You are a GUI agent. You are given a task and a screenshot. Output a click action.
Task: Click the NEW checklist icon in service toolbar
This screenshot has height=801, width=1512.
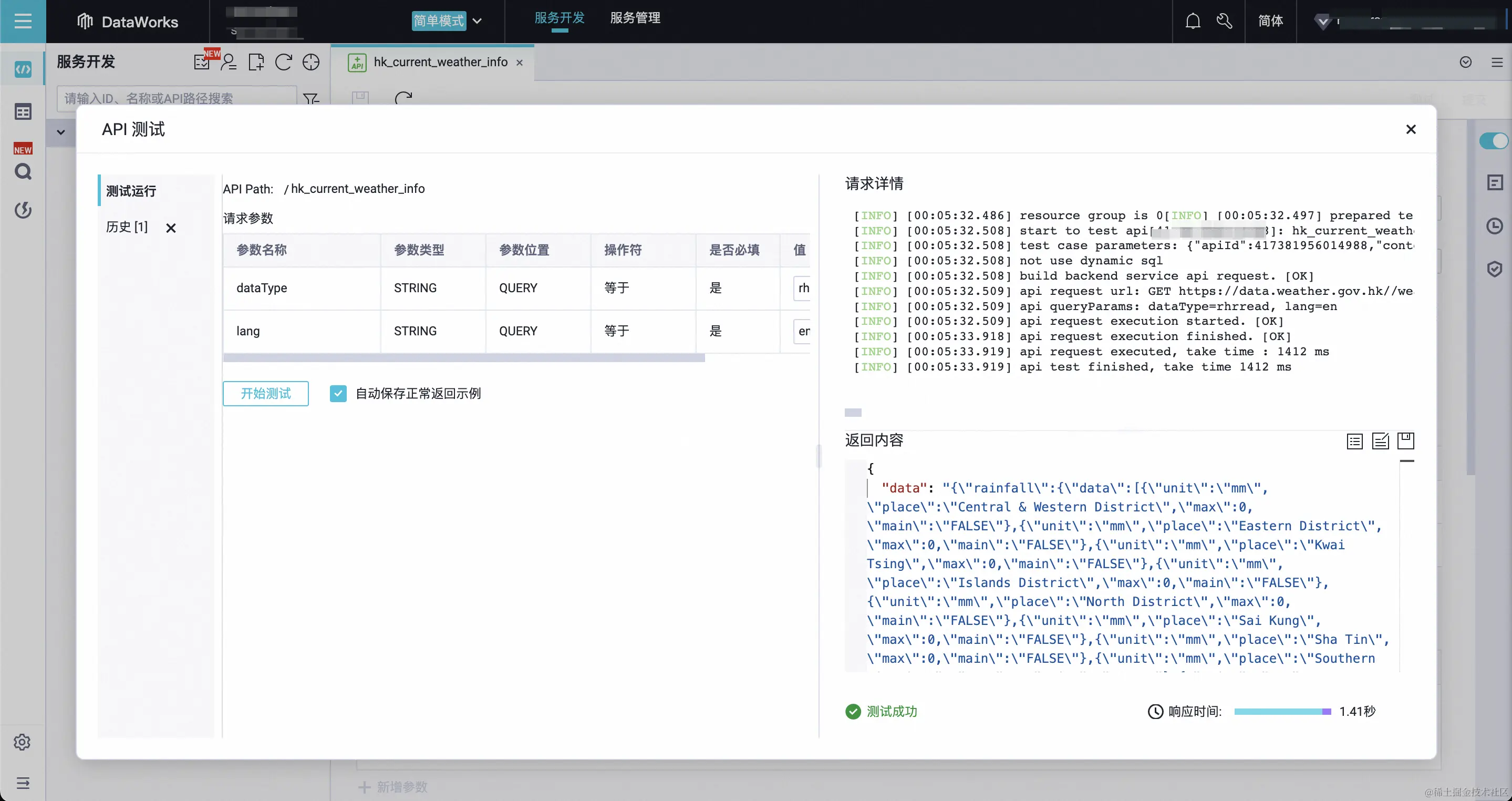[x=202, y=61]
